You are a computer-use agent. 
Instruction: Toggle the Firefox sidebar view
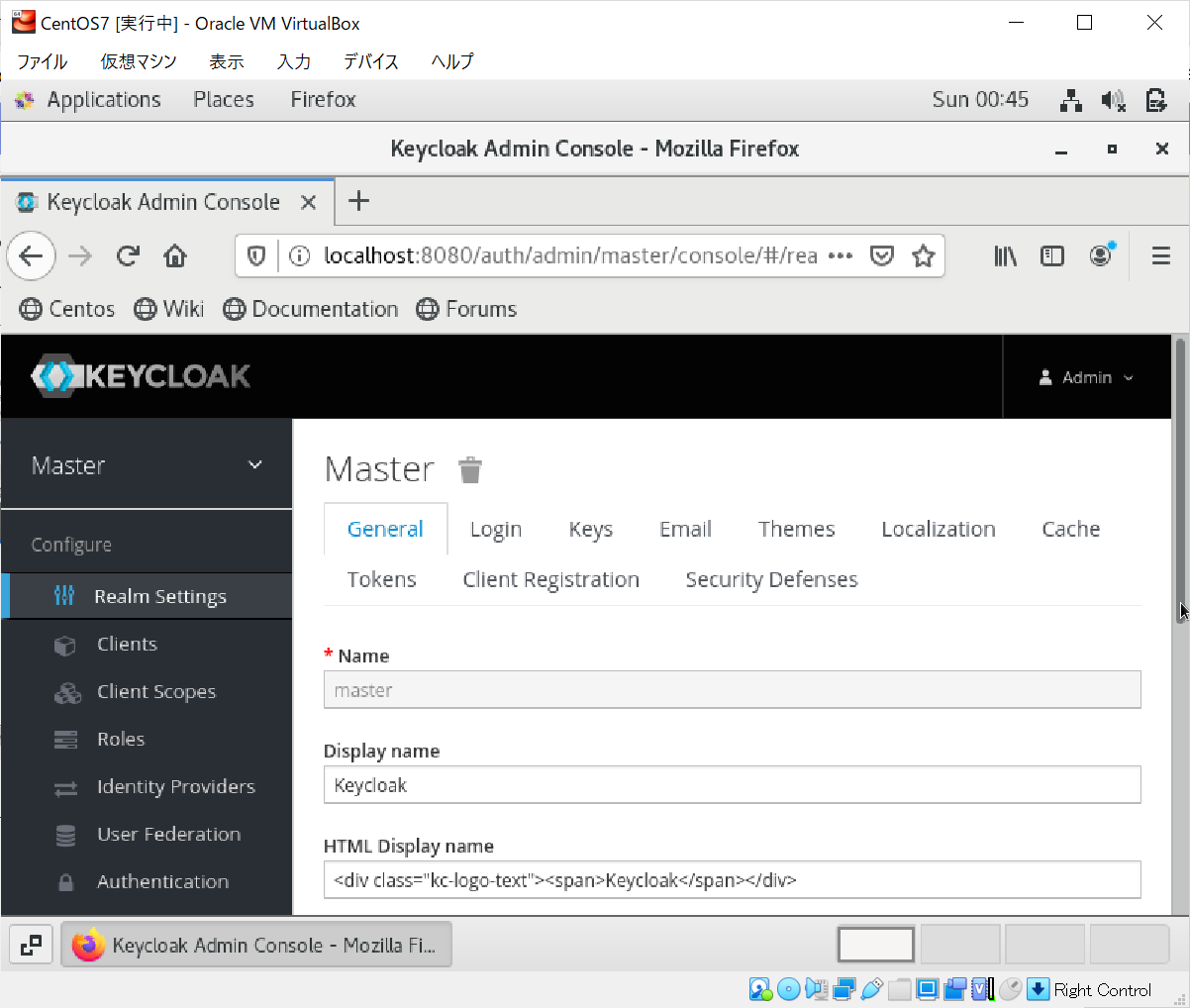coord(1052,256)
